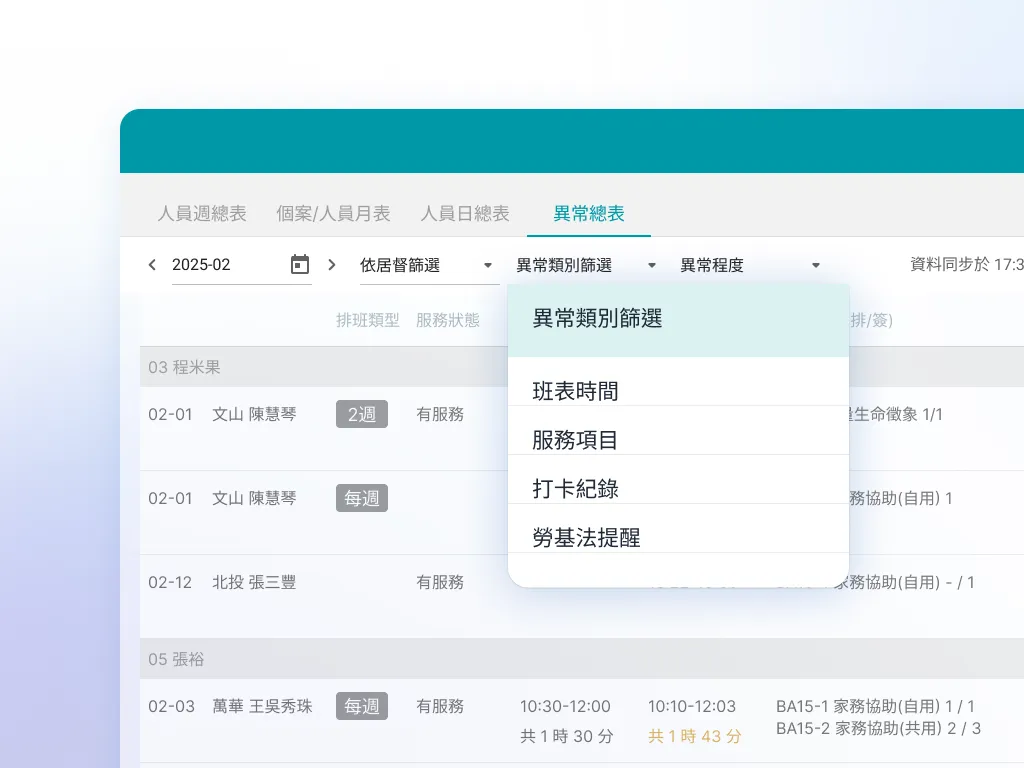
Task: Choose 異常類別篩選 header option in list
Action: [678, 319]
